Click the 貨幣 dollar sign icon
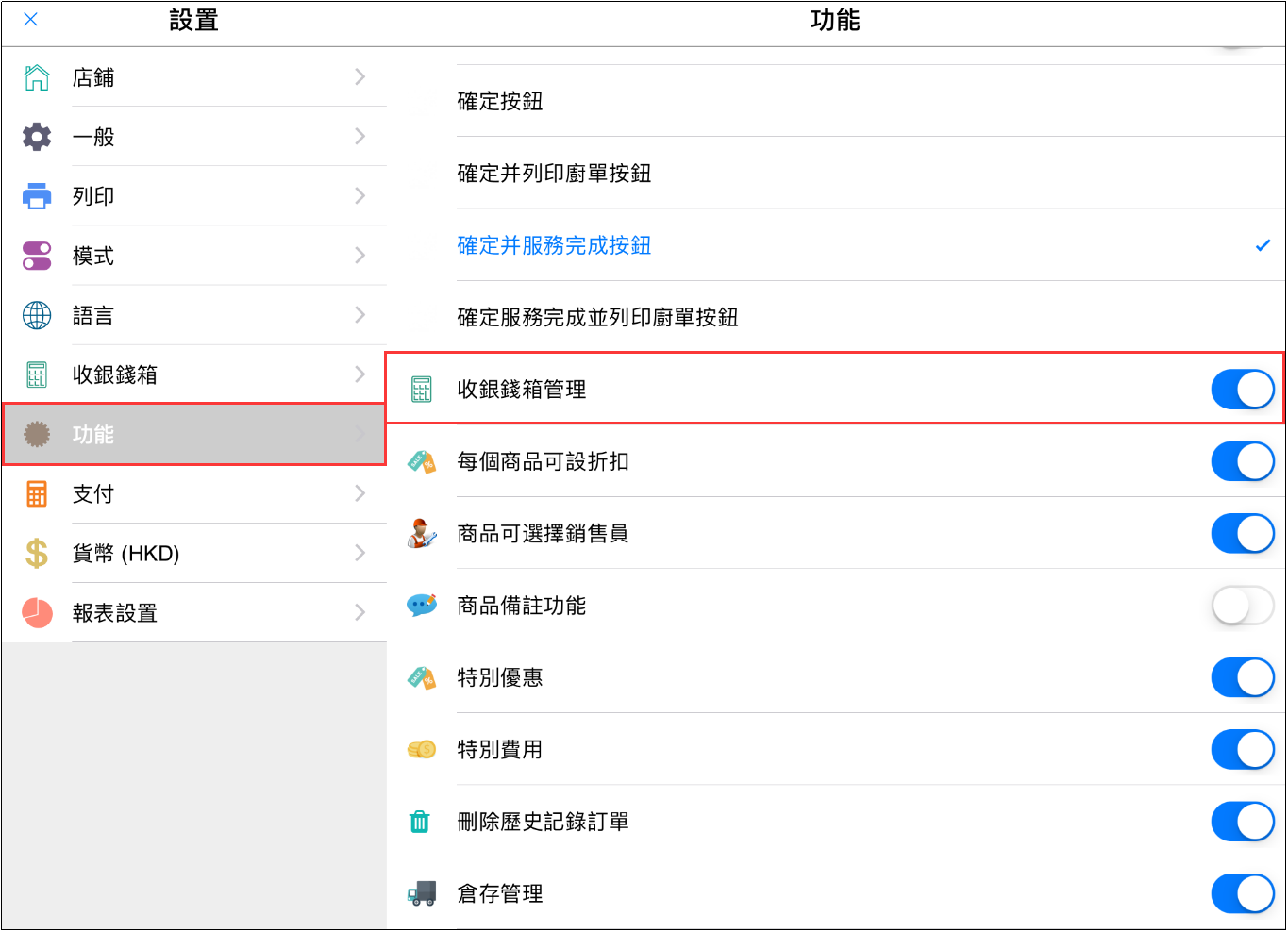 (x=37, y=553)
